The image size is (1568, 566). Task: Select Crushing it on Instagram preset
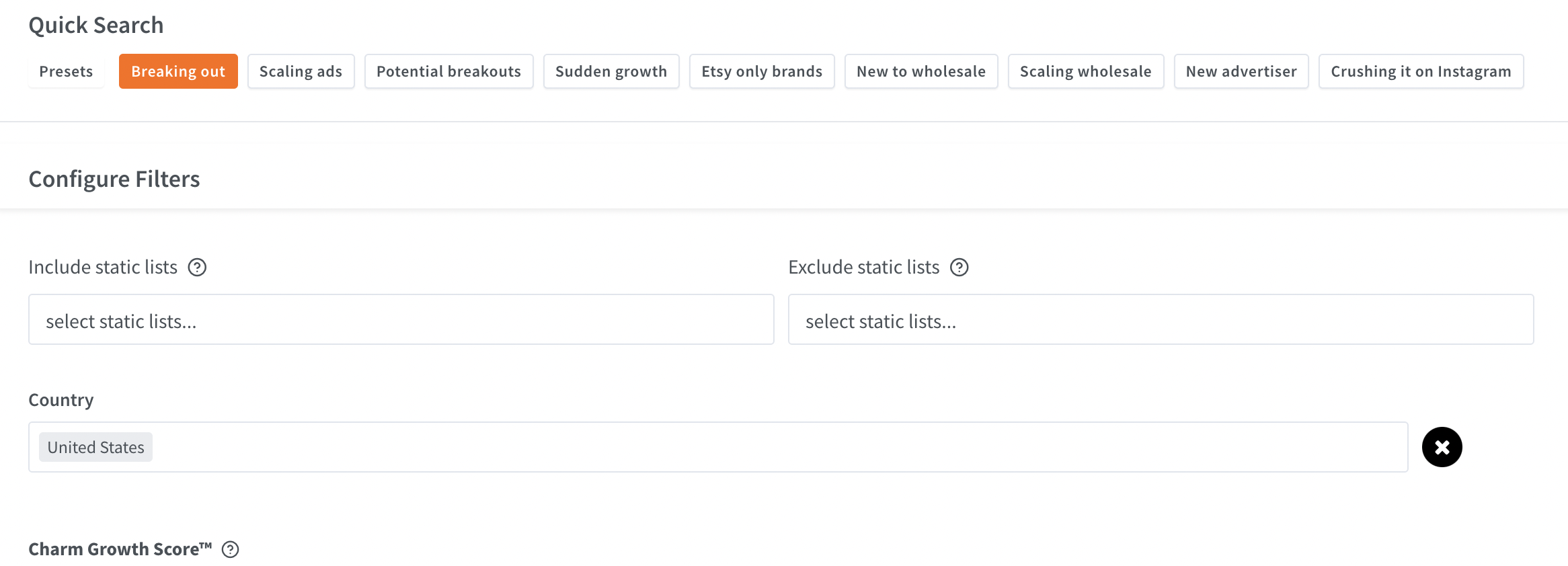pyautogui.click(x=1420, y=71)
